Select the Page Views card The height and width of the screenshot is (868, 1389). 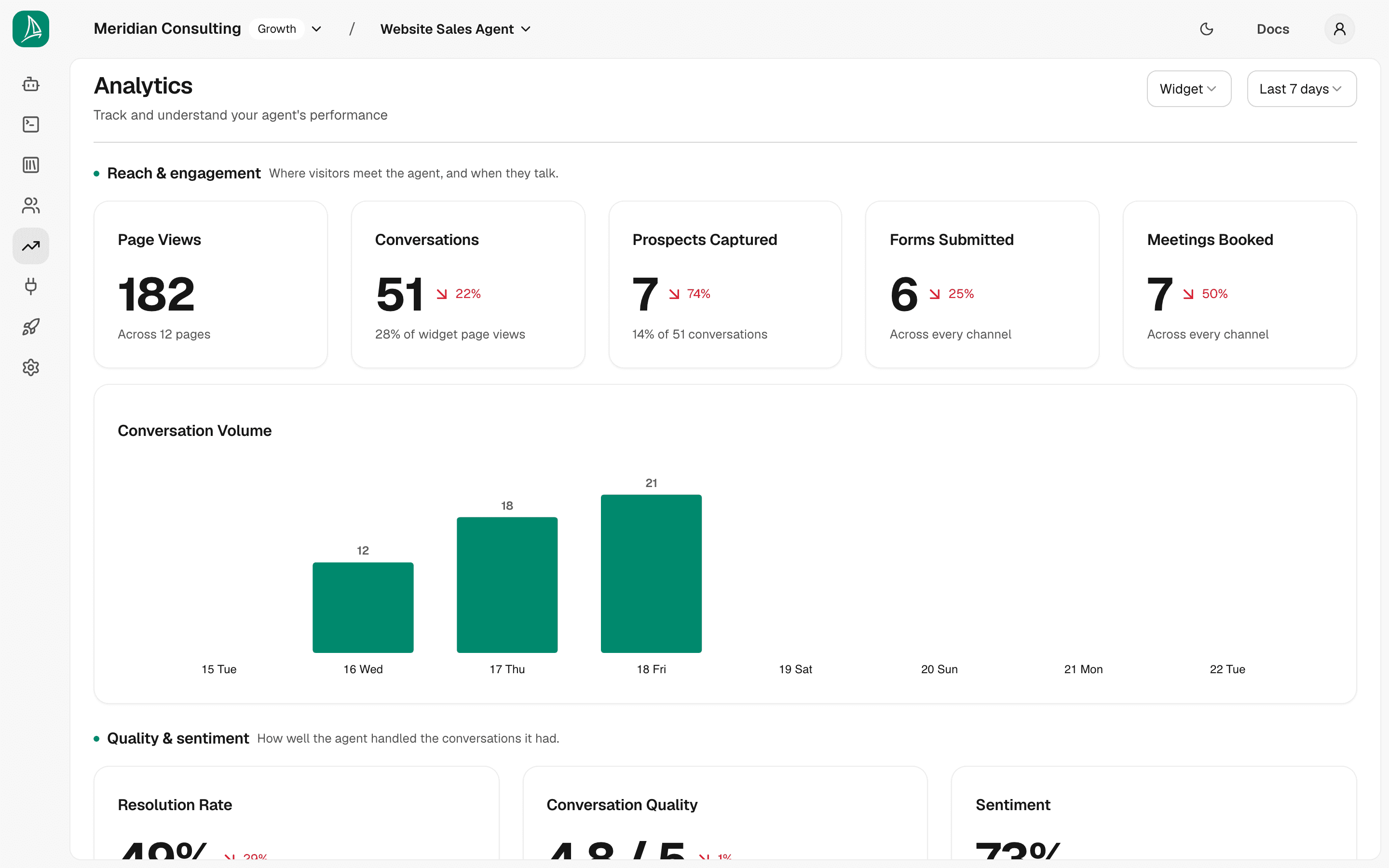click(x=211, y=284)
